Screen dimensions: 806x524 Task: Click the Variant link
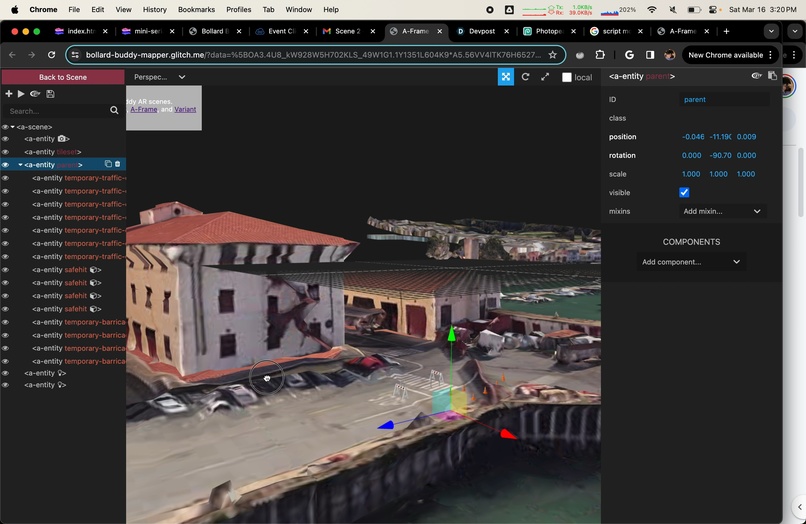click(185, 109)
